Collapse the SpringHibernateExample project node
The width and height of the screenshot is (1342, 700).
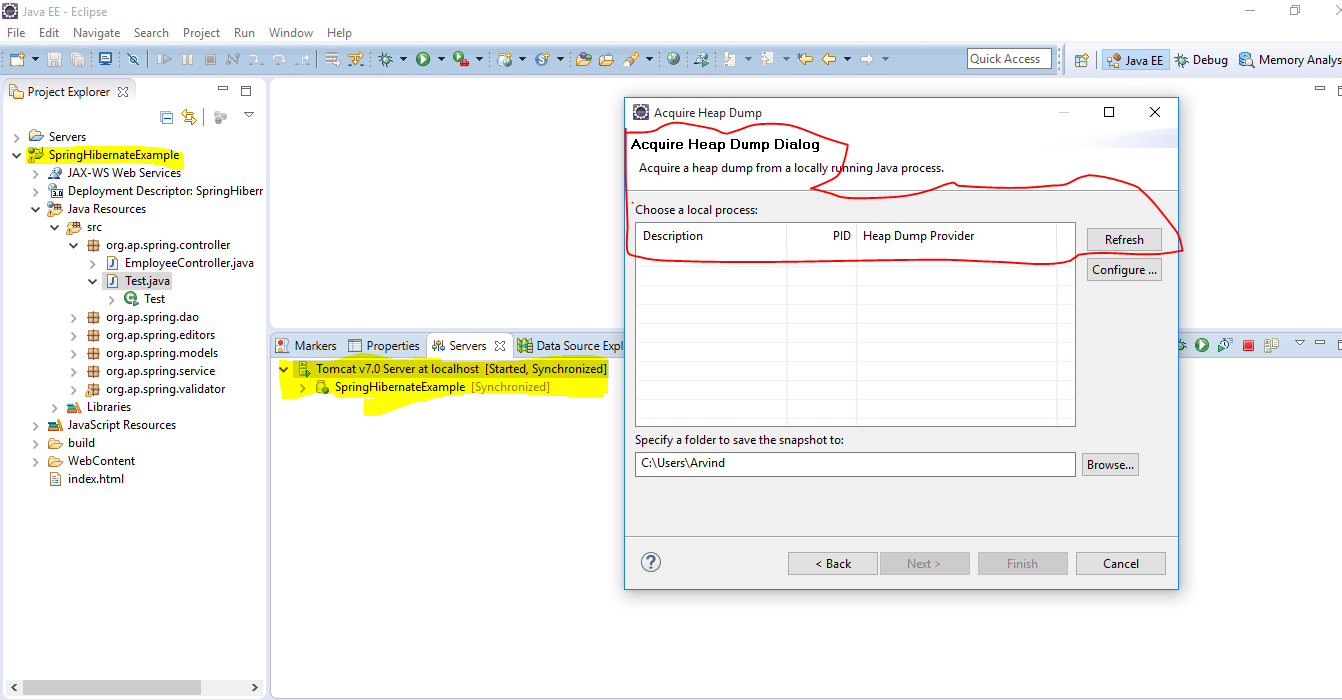(x=17, y=155)
